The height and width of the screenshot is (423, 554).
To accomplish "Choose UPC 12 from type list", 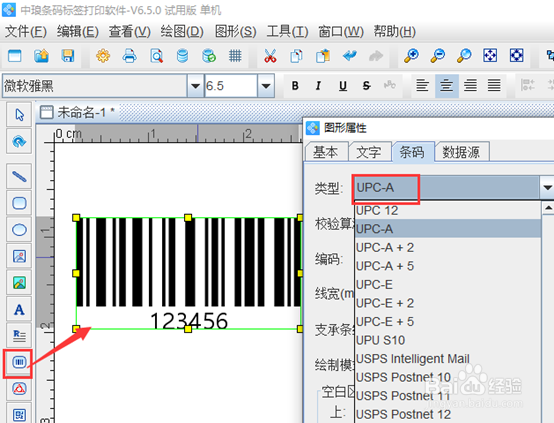I will [448, 211].
